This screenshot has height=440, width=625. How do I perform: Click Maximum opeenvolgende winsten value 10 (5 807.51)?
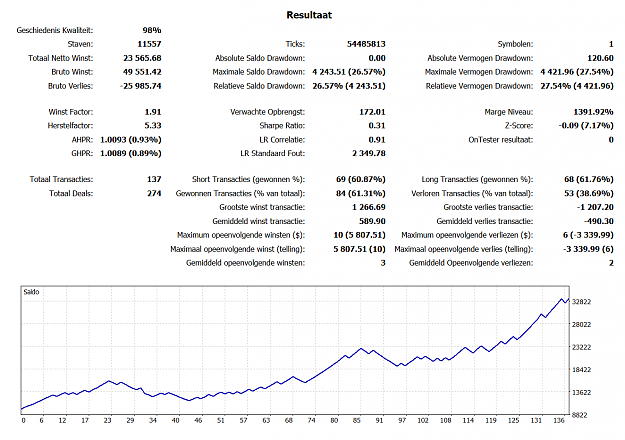point(360,235)
